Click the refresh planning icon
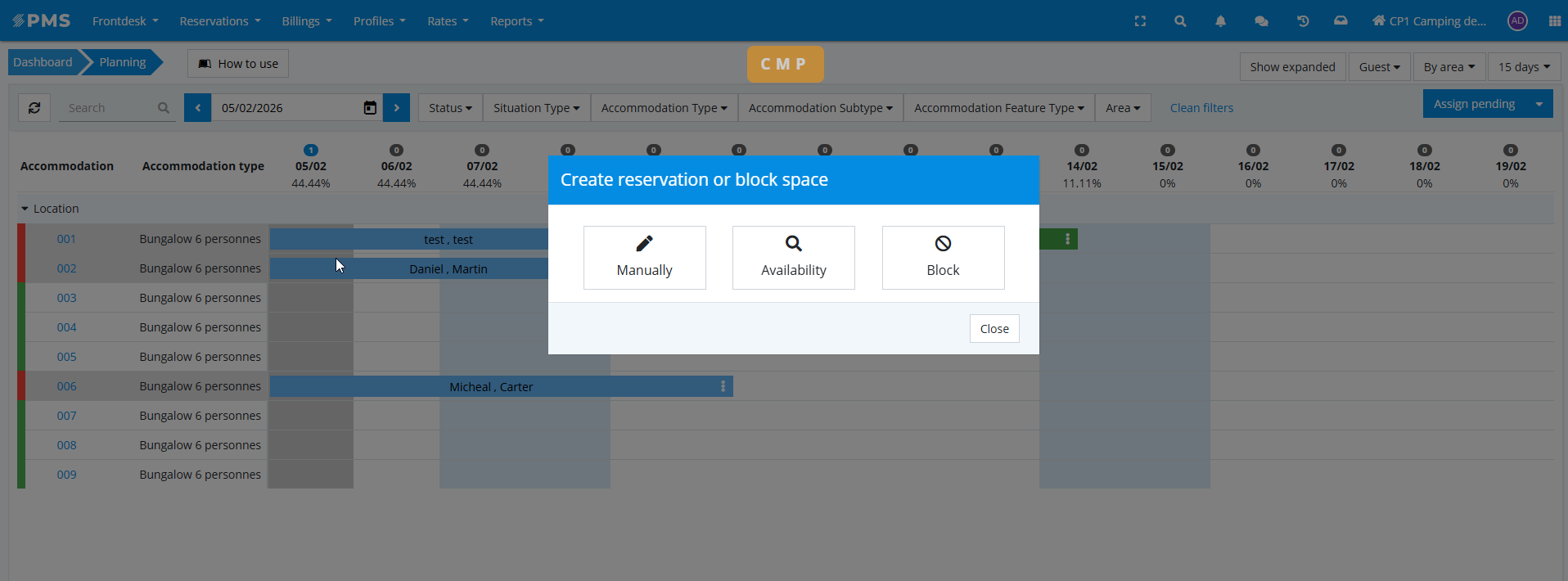The image size is (1568, 581). pos(34,108)
